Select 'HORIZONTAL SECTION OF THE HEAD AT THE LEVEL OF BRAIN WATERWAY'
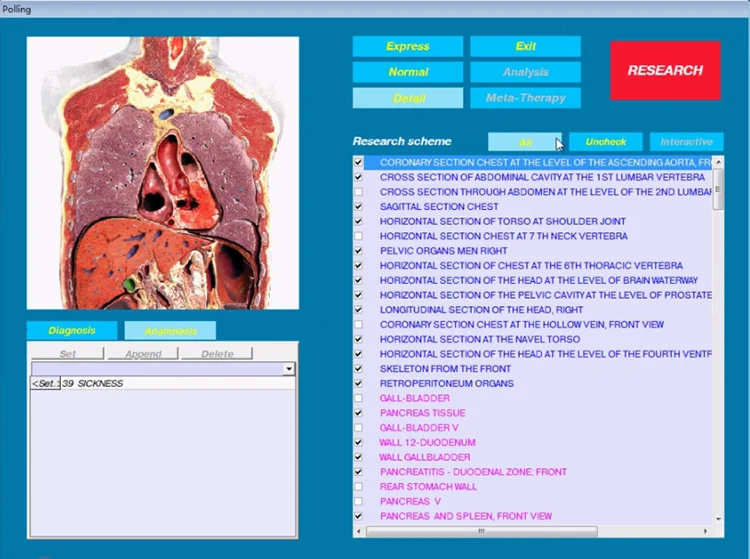 coord(539,281)
